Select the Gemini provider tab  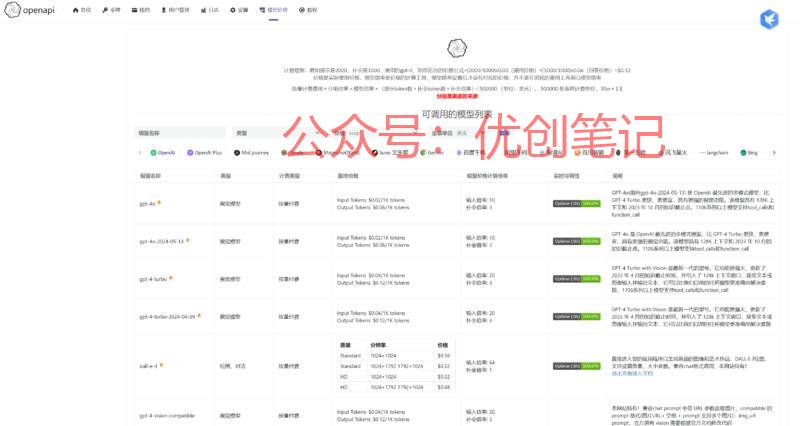(x=432, y=153)
